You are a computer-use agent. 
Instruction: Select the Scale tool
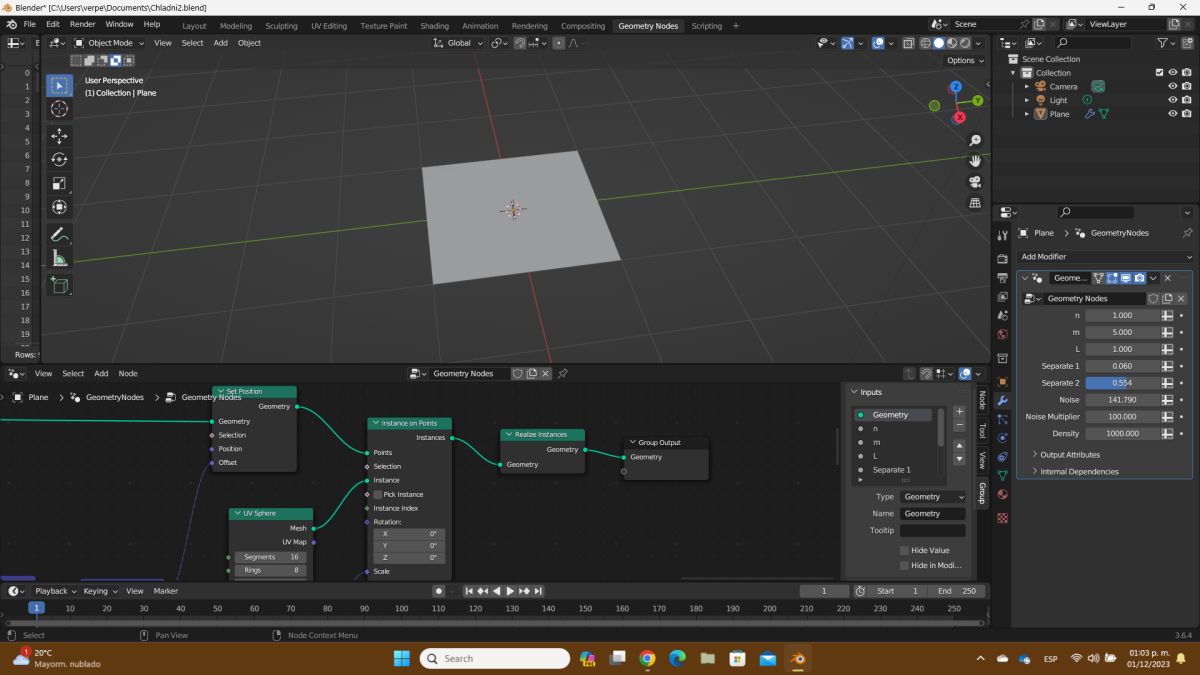pos(59,183)
